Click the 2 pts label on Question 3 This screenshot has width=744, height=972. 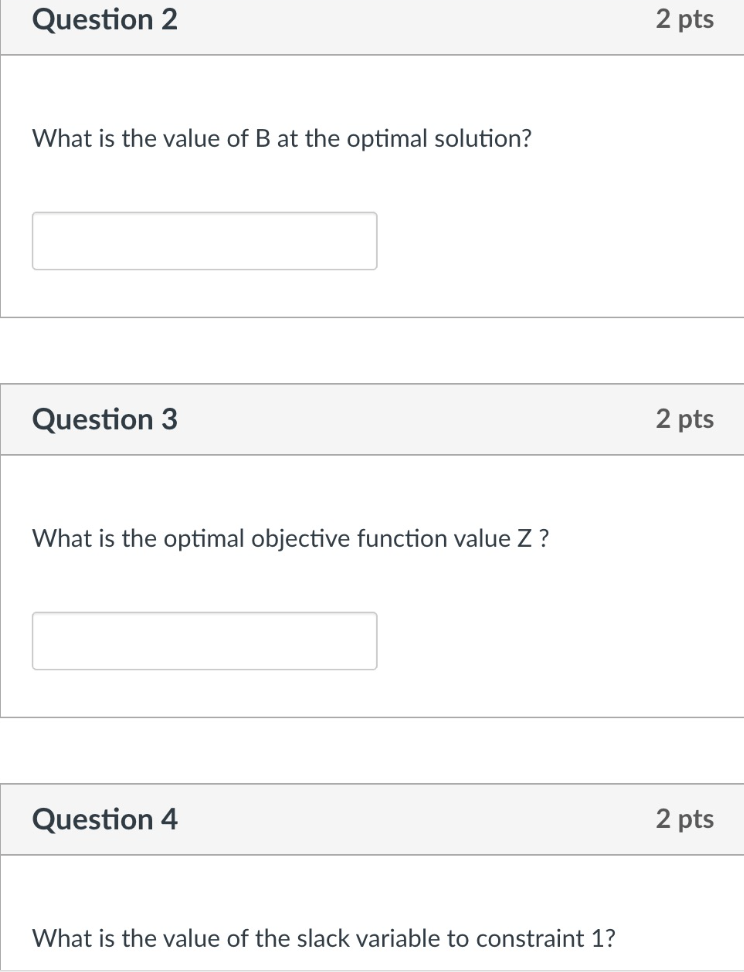[687, 419]
